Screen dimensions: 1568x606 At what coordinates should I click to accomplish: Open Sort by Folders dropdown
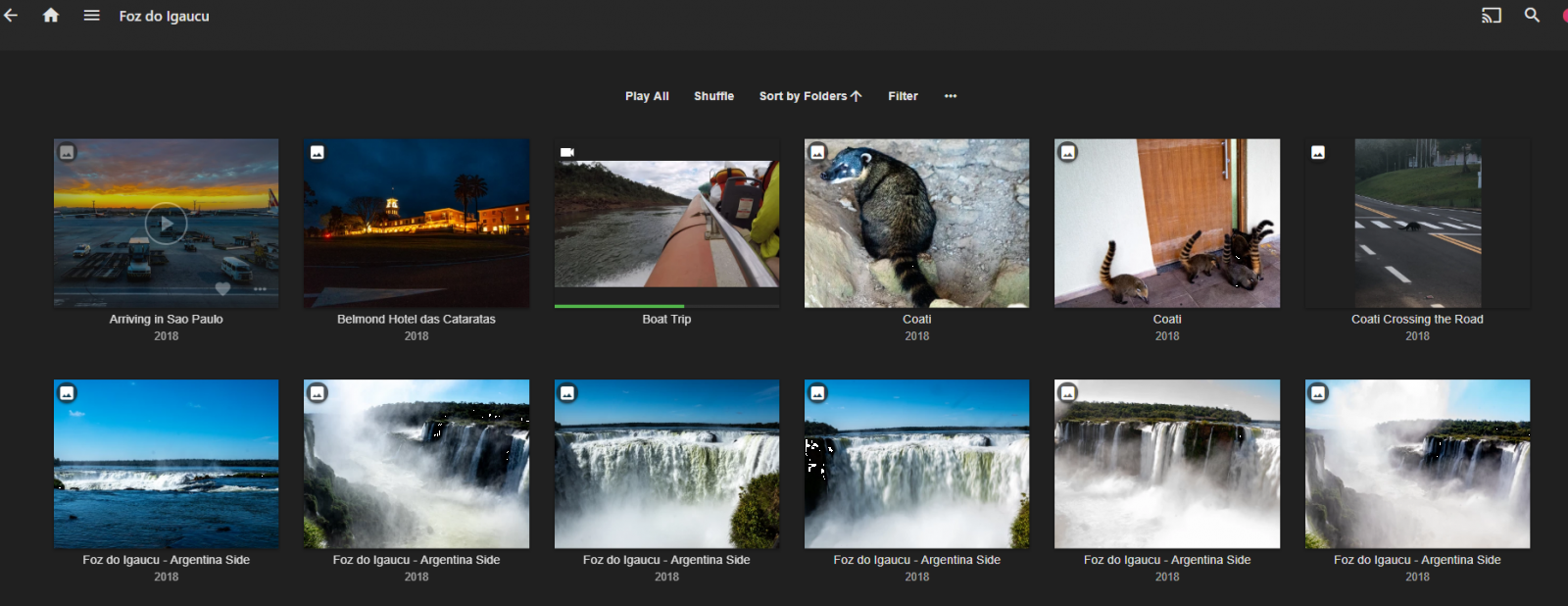click(x=809, y=96)
